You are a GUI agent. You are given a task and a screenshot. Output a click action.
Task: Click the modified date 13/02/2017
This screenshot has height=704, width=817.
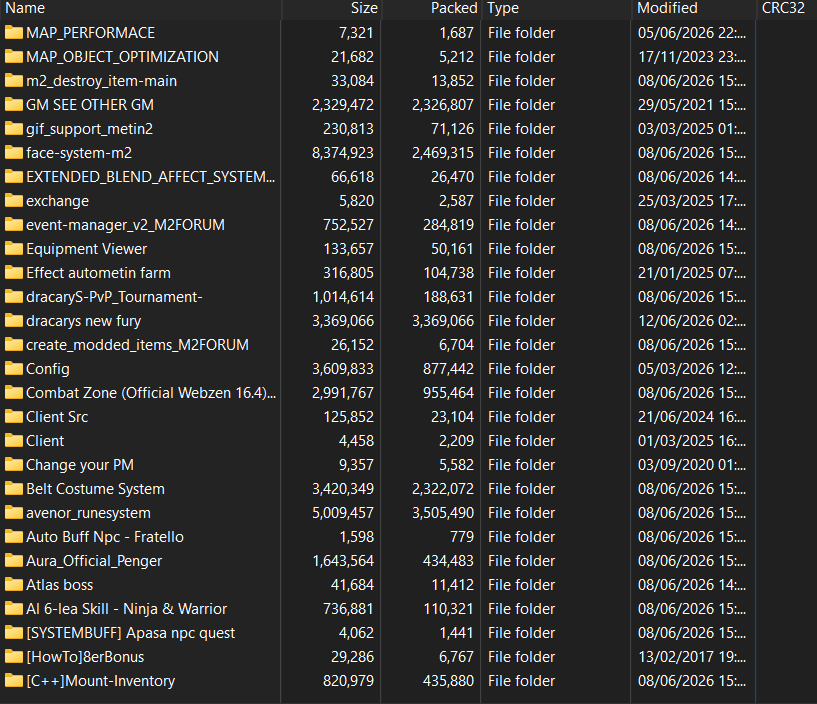click(692, 656)
